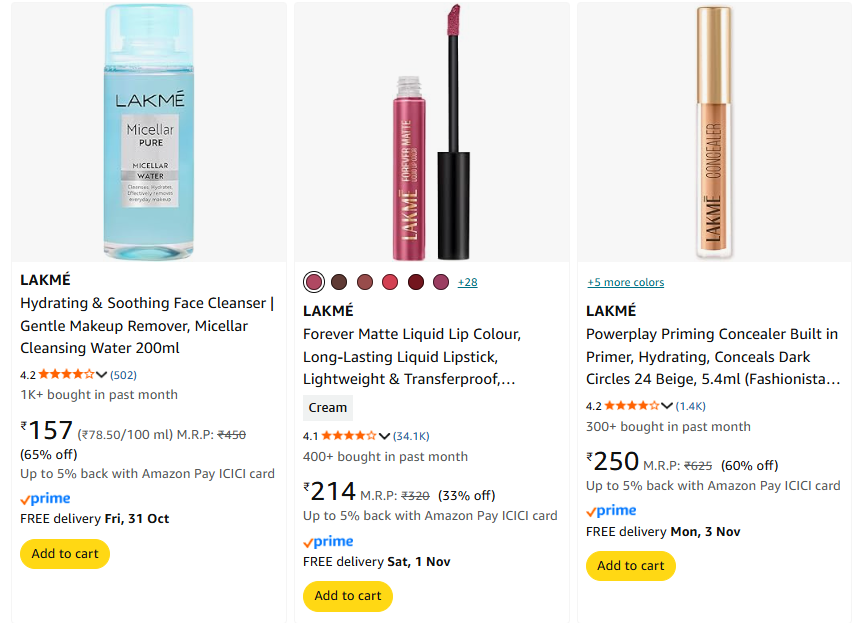Add the Micellar Cleansing Water to cart
Image resolution: width=858 pixels, height=623 pixels.
point(65,554)
